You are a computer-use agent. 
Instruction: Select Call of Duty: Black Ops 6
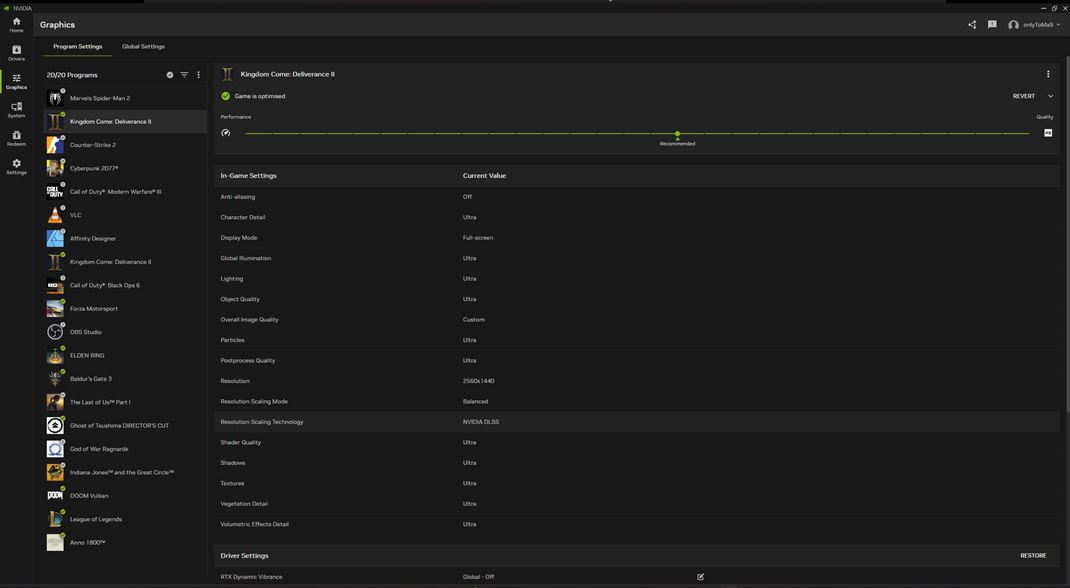[x=126, y=285]
